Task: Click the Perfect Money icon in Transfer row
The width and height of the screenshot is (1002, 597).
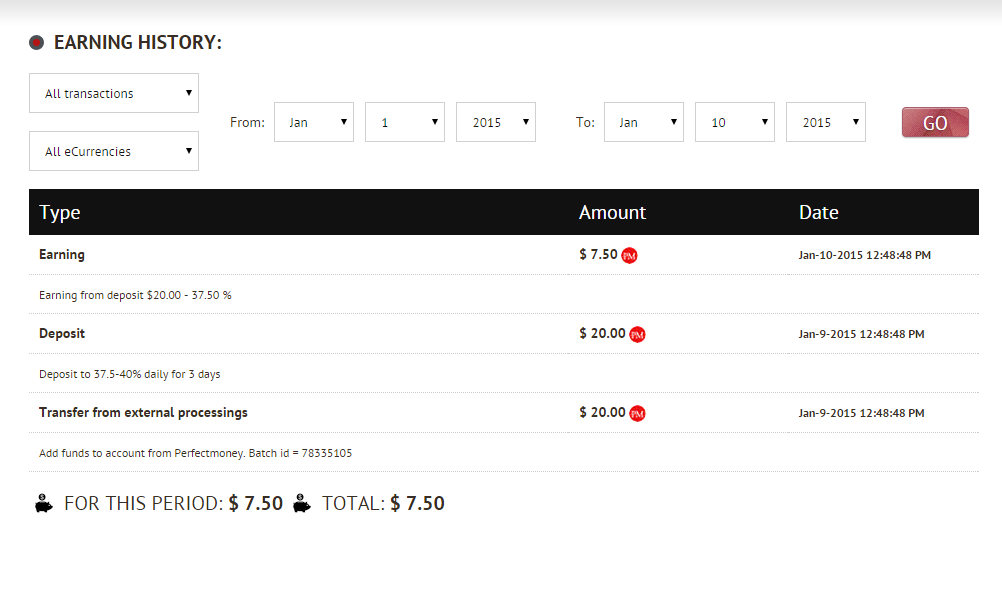Action: 637,414
